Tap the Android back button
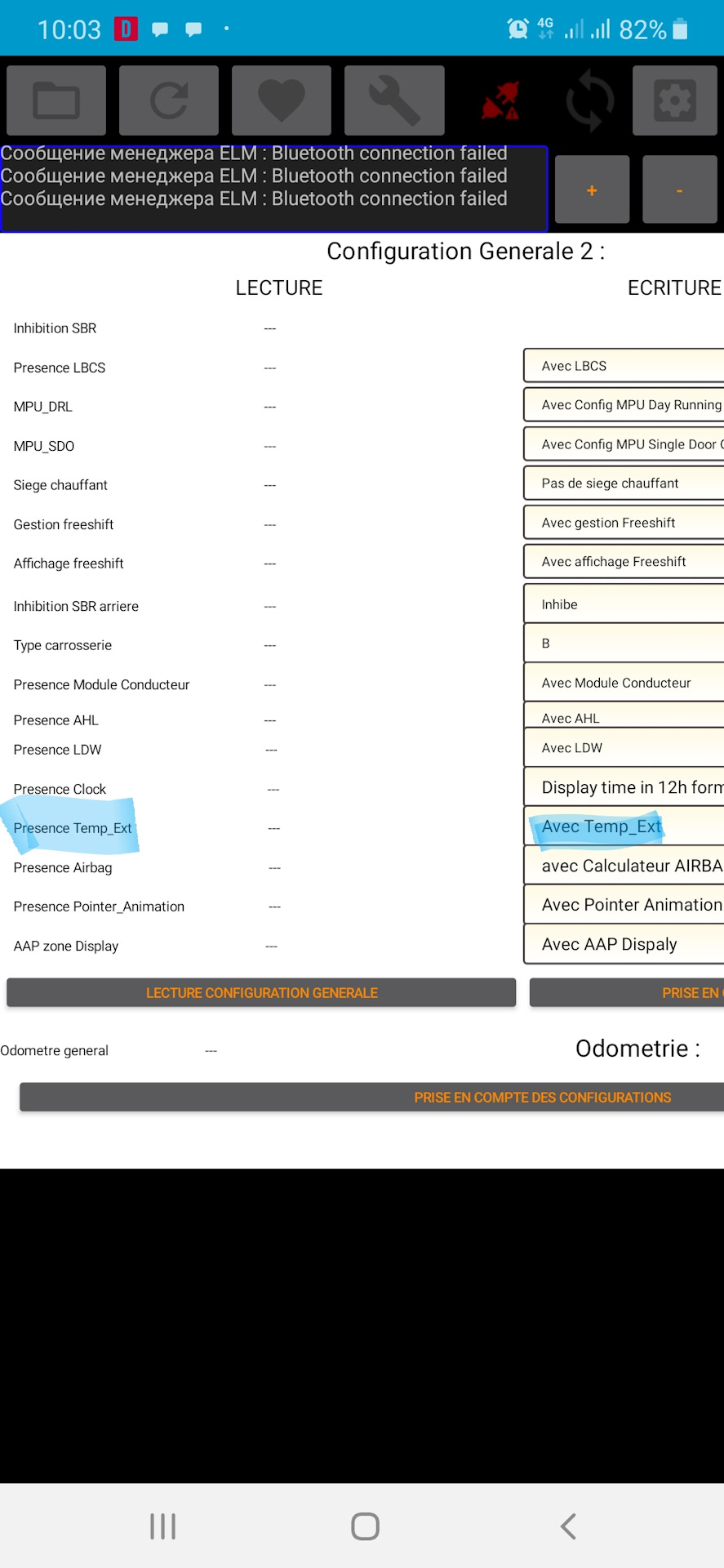 click(x=568, y=1526)
